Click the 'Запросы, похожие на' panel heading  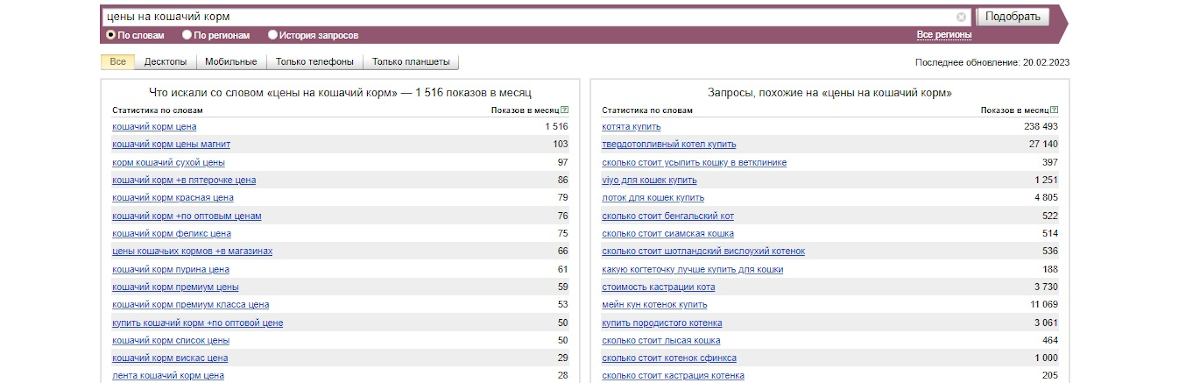[x=830, y=92]
